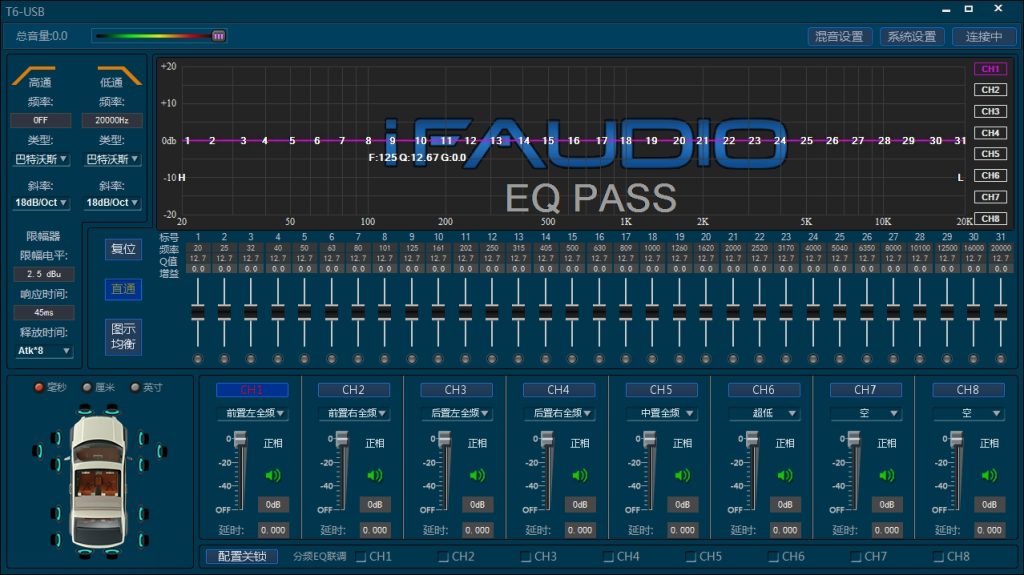Select the milliseconds delay unit
This screenshot has width=1024, height=575.
pyautogui.click(x=39, y=387)
